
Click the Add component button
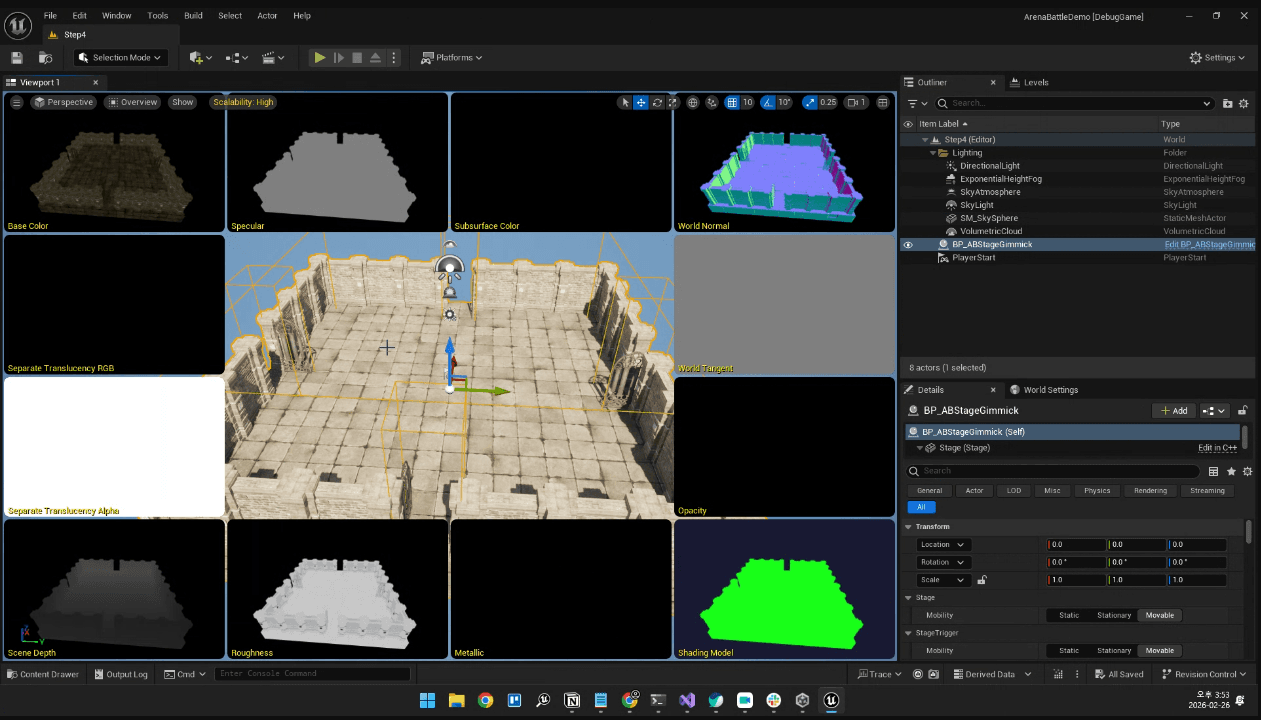click(x=1173, y=411)
